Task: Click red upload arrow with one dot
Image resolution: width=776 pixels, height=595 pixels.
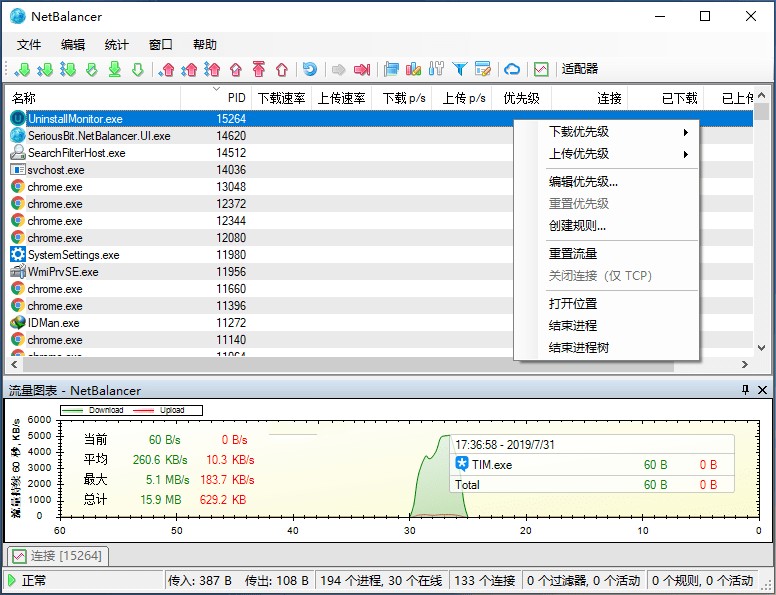Action: (167, 69)
